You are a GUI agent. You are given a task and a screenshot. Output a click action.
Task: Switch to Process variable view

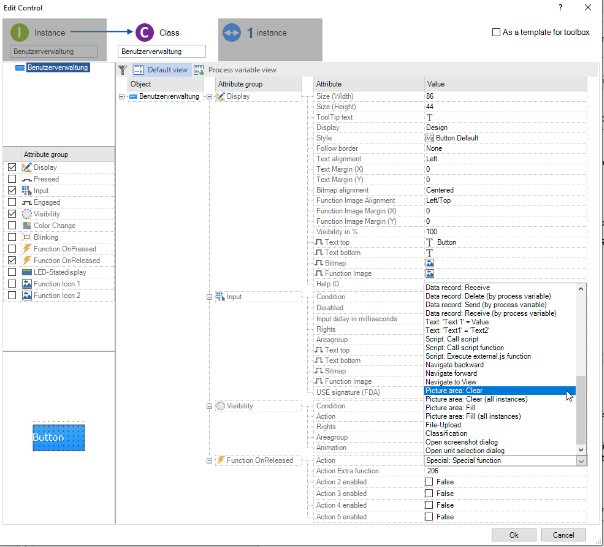[236, 70]
